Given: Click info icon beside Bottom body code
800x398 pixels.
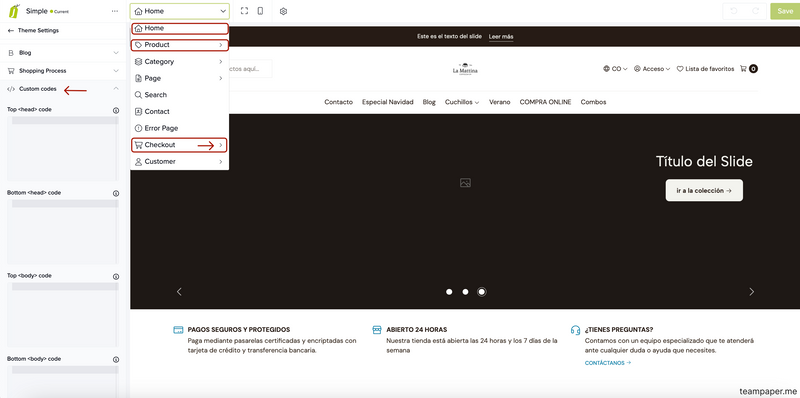Looking at the screenshot, I should 116,359.
